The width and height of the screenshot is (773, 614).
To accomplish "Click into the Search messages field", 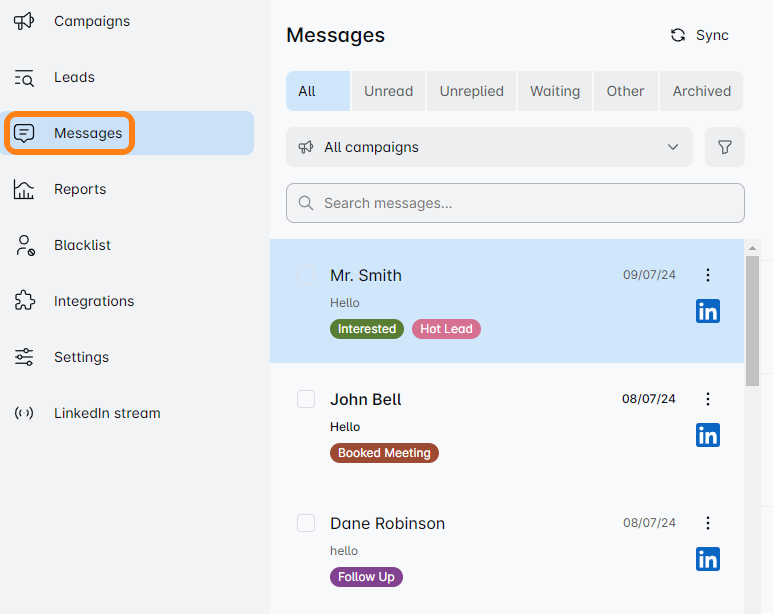I will [515, 203].
